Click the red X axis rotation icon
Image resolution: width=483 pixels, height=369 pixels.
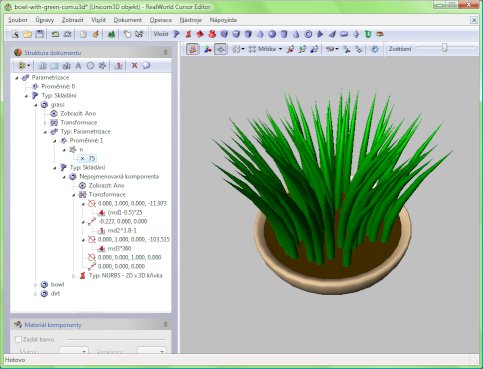tap(290, 49)
